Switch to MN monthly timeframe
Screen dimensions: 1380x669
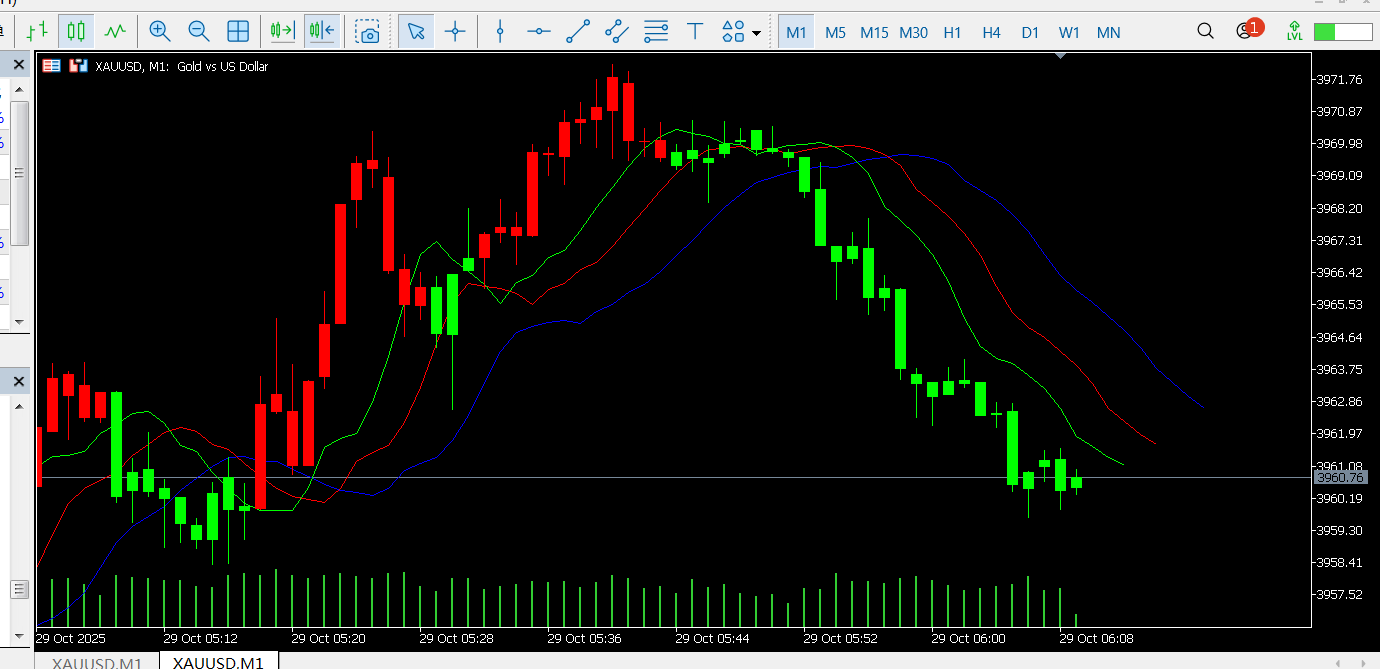click(x=1108, y=32)
